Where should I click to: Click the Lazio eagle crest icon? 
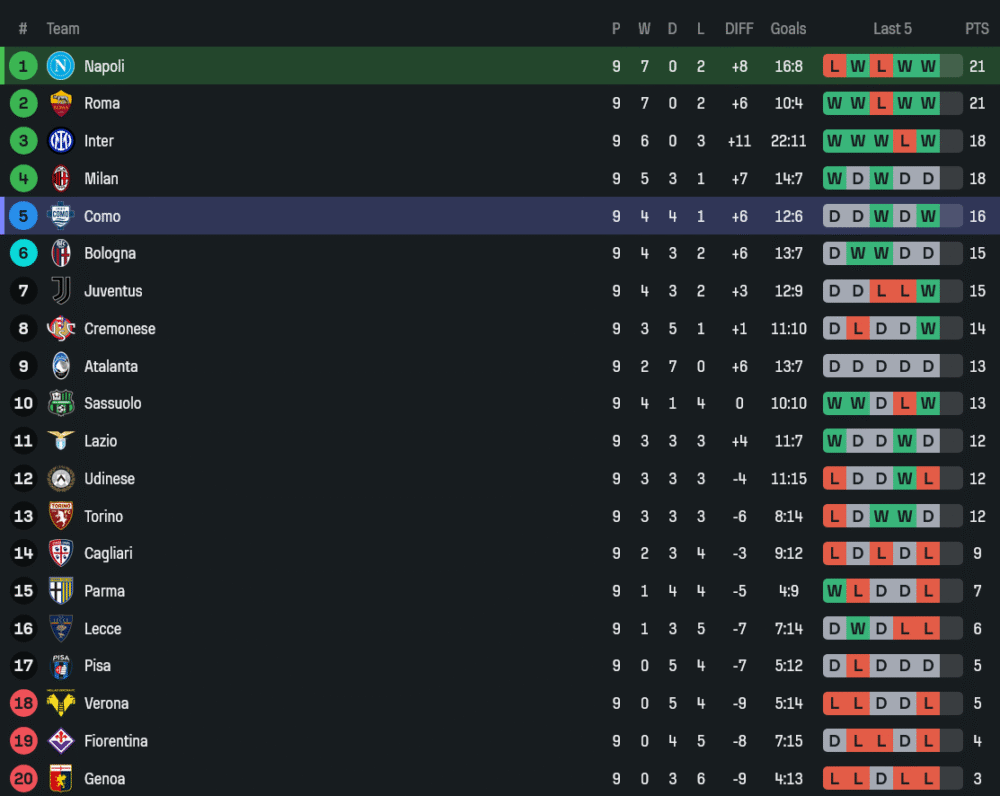(x=61, y=441)
